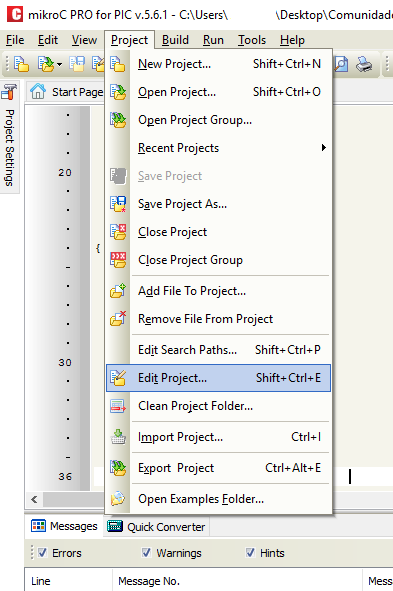393x591 pixels.
Task: Click the Open Project toolbar icon
Action: [46, 64]
